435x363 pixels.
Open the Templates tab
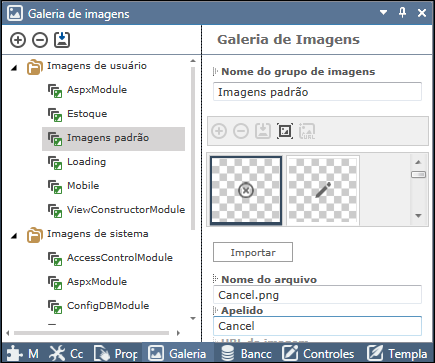[397, 354]
